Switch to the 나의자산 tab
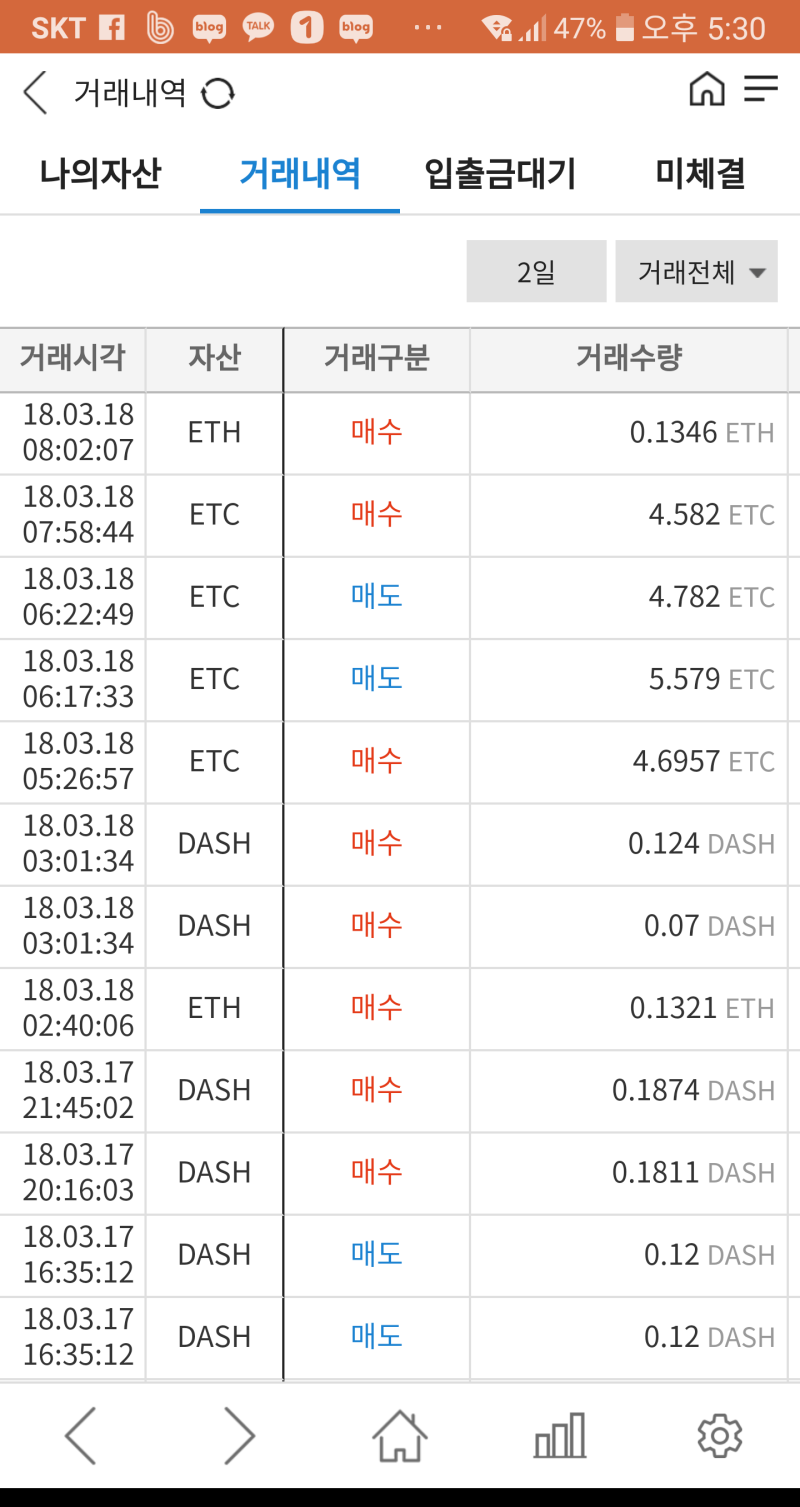This screenshot has height=1507, width=800. click(100, 174)
